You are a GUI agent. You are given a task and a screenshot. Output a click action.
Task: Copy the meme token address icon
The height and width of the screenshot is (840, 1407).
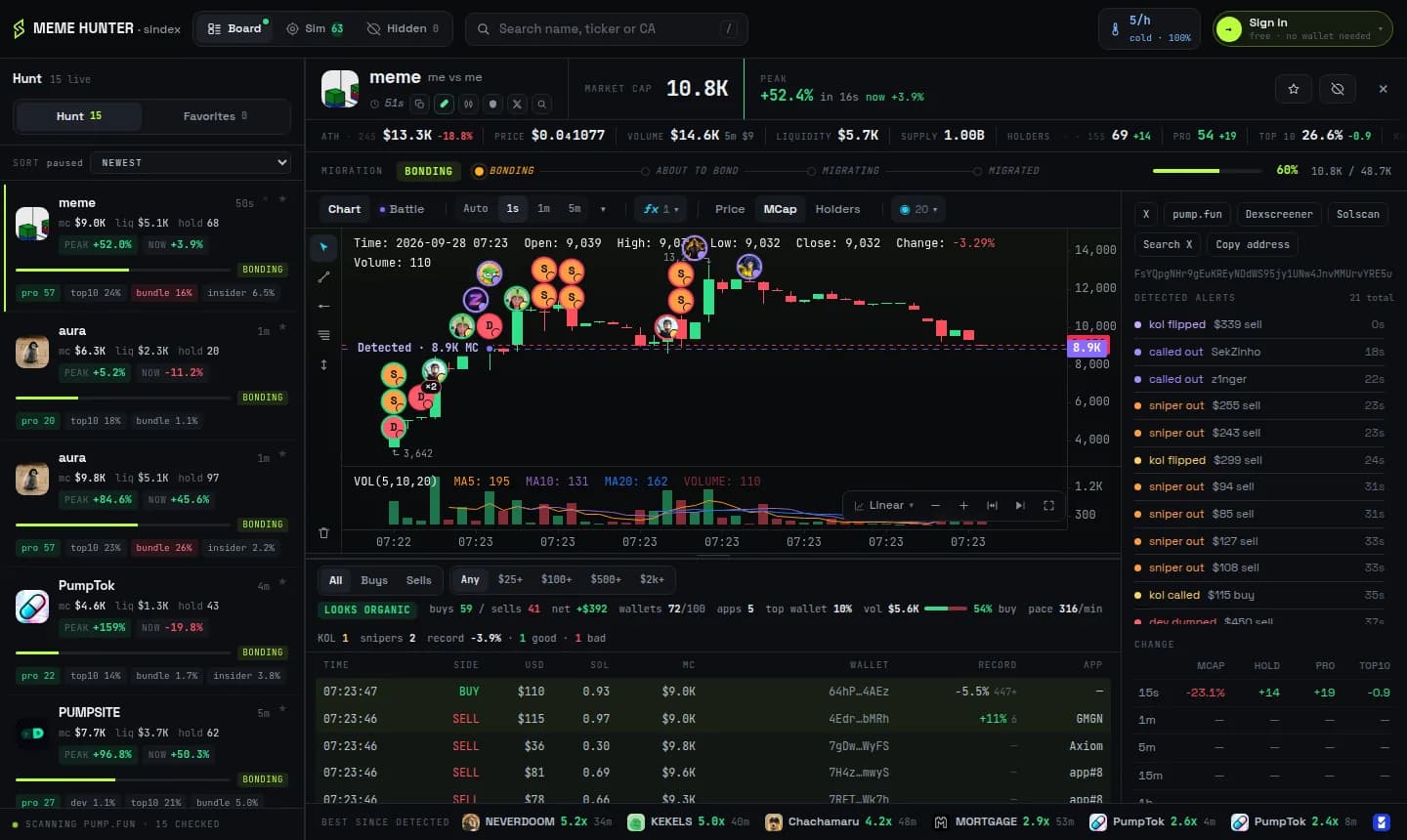coord(419,104)
